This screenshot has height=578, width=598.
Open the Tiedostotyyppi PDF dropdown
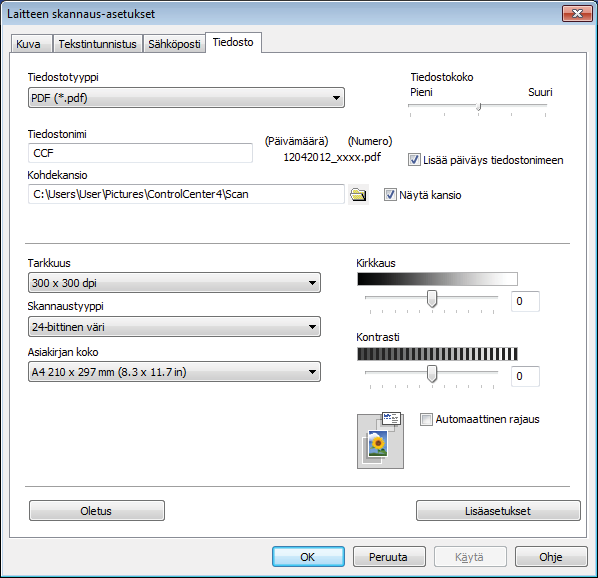(186, 98)
